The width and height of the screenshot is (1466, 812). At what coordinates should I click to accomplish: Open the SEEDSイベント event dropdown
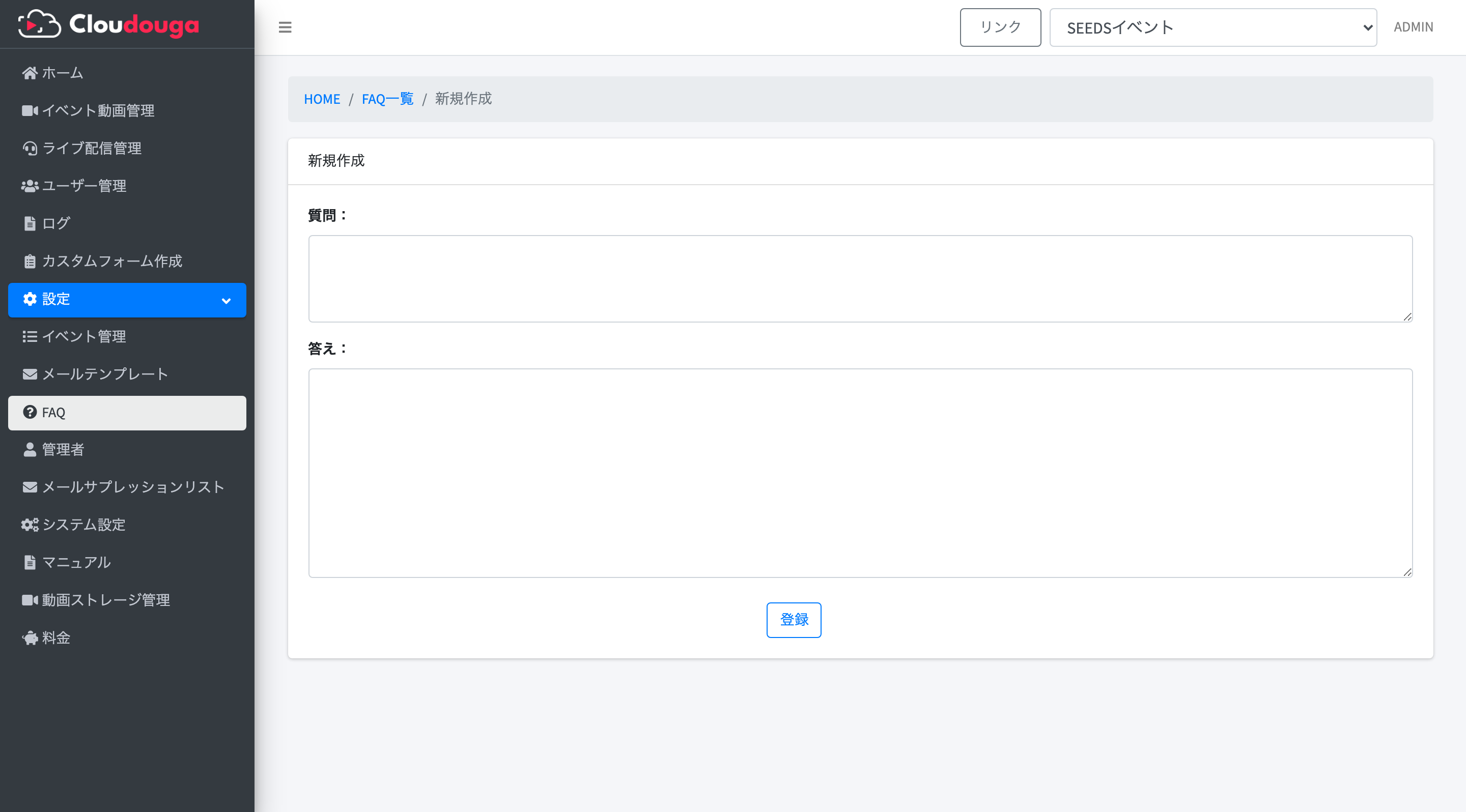1213,27
